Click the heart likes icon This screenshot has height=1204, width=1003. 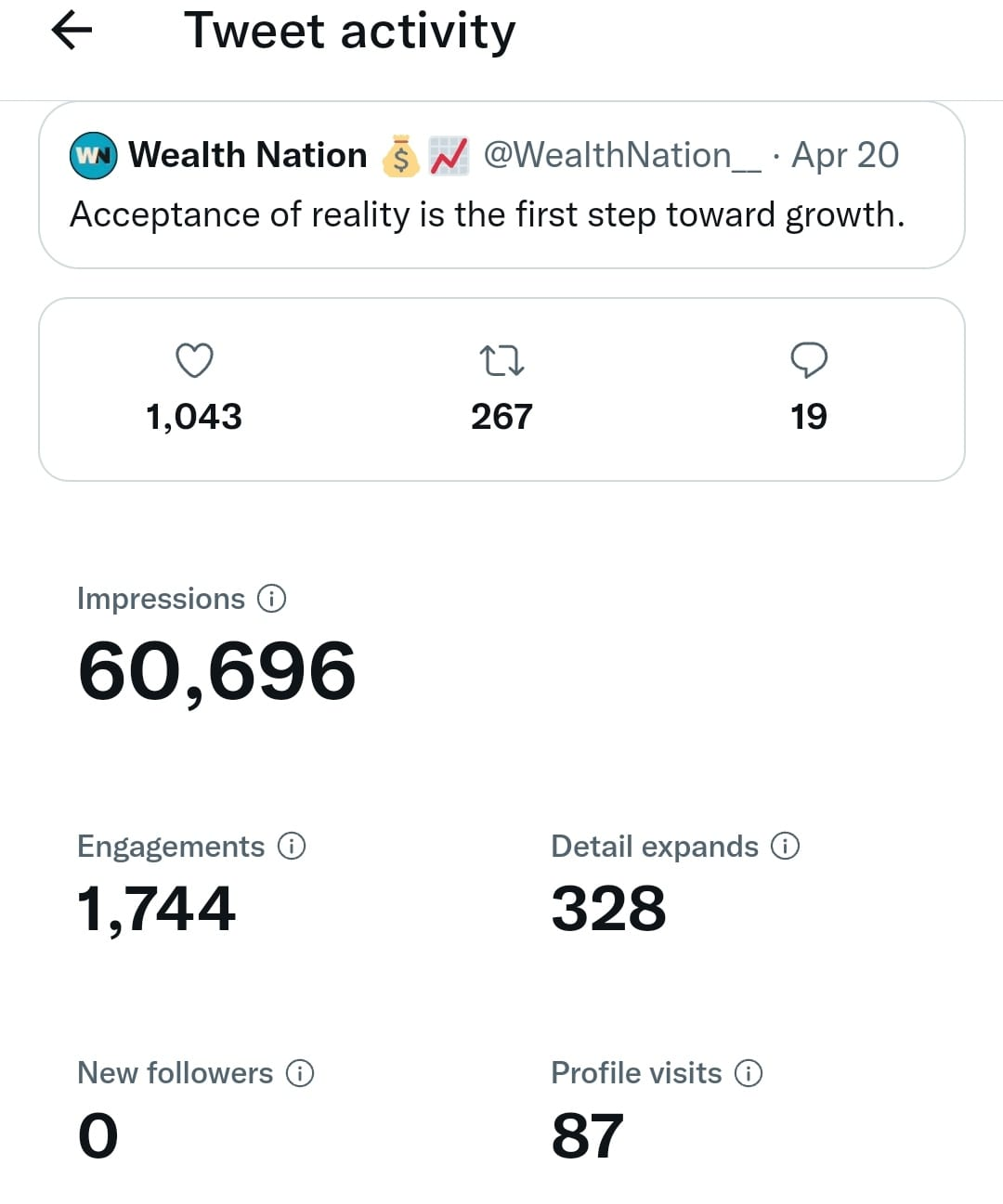[194, 360]
